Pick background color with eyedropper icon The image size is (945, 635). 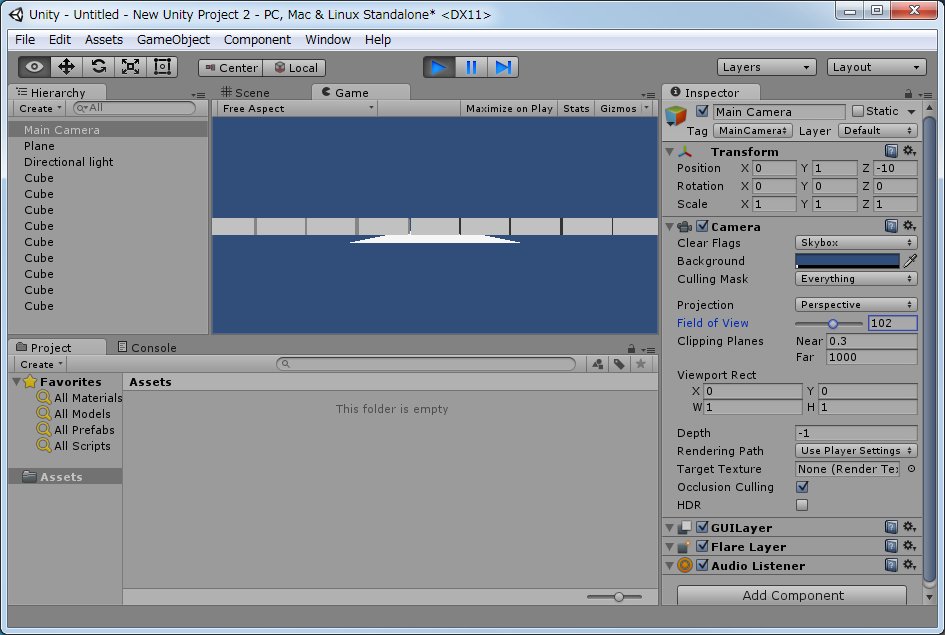click(910, 261)
